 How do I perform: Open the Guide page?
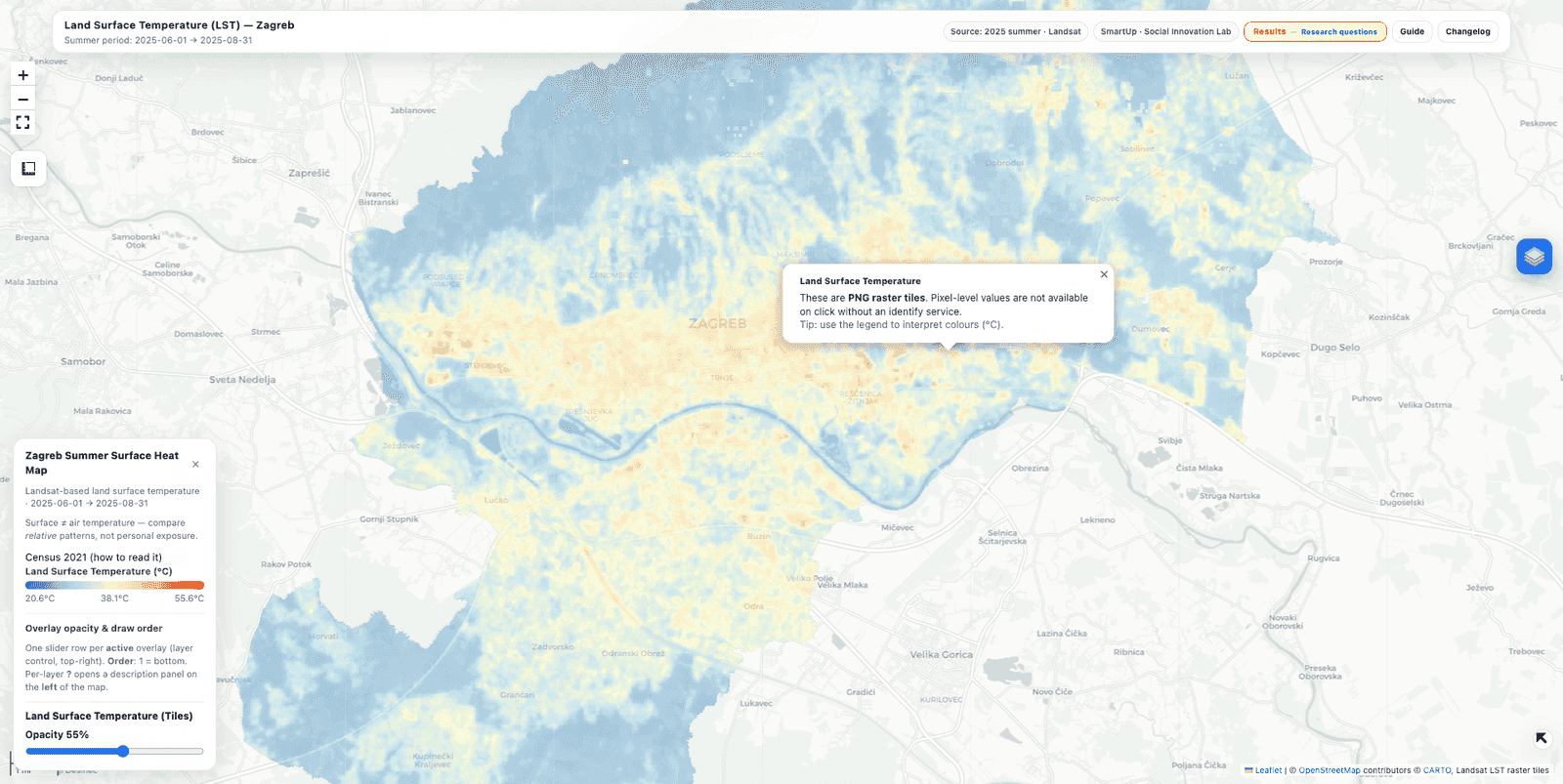click(x=1412, y=32)
